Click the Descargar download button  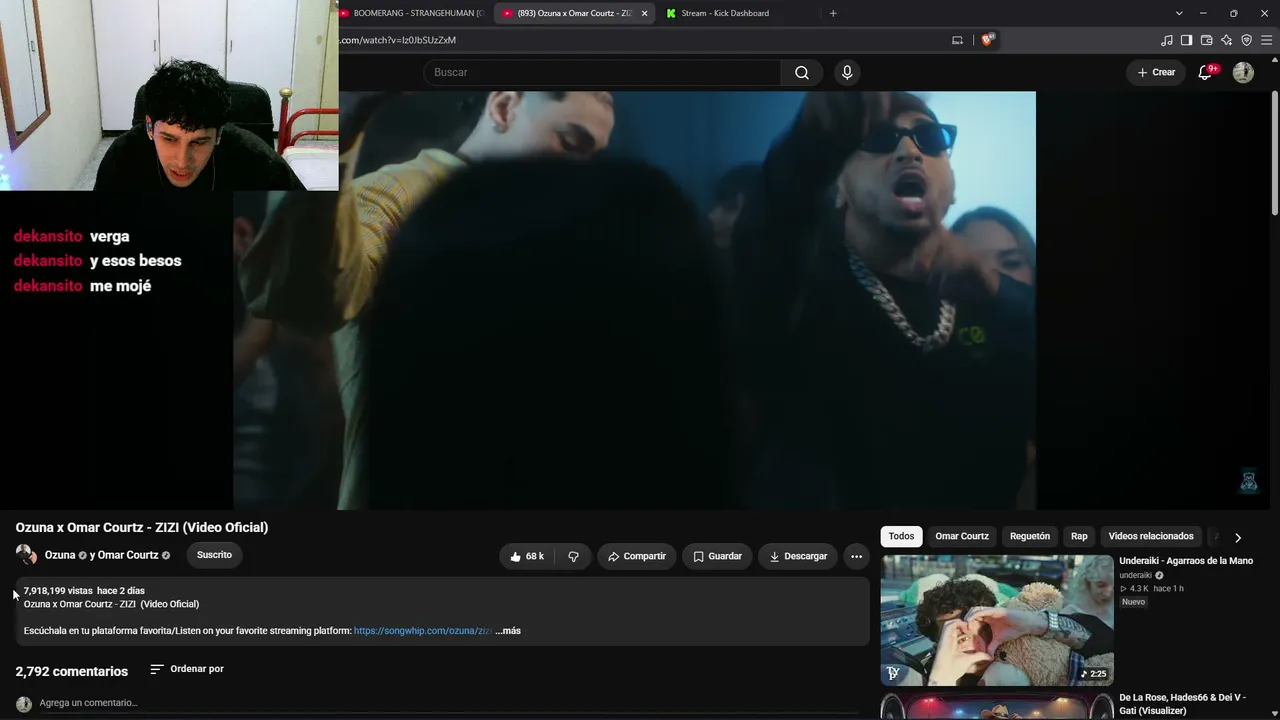(x=798, y=556)
